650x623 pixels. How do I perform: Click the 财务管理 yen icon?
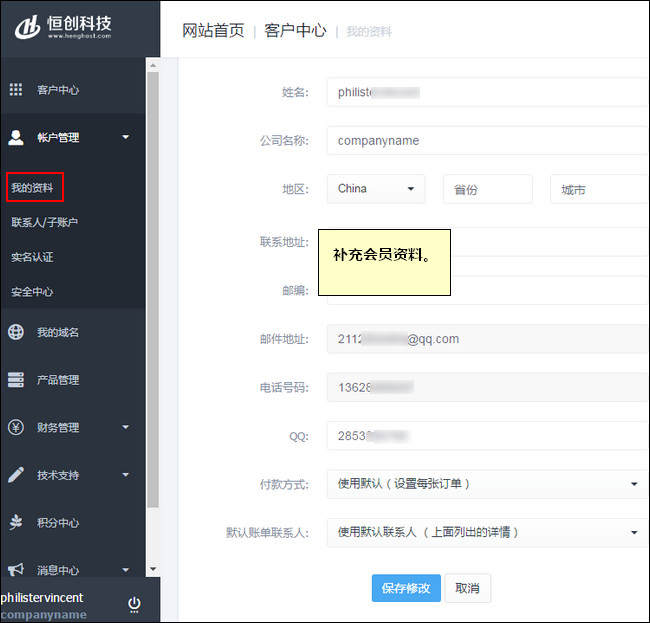[16, 427]
